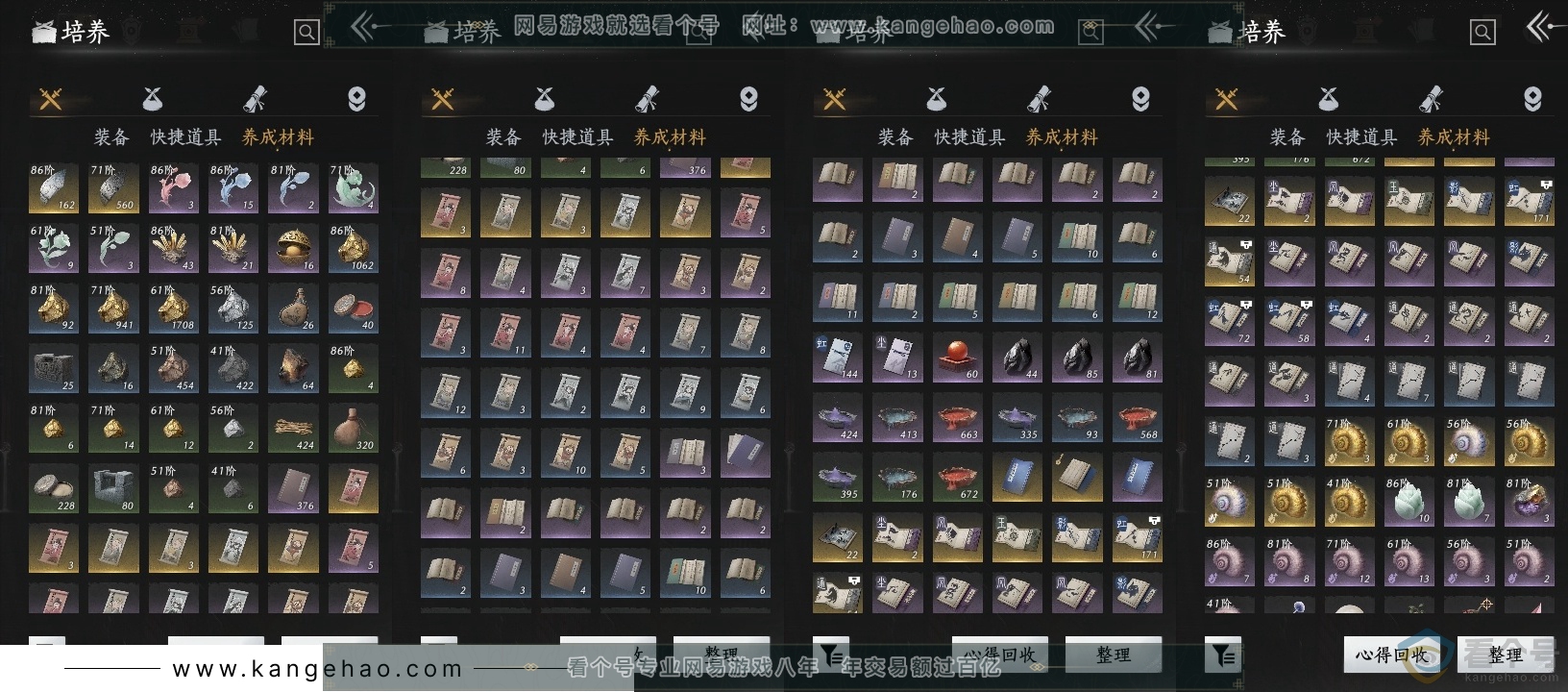Image resolution: width=1568 pixels, height=692 pixels.
Task: Click 整理 button in rightmost panel
Action: pos(1506,655)
